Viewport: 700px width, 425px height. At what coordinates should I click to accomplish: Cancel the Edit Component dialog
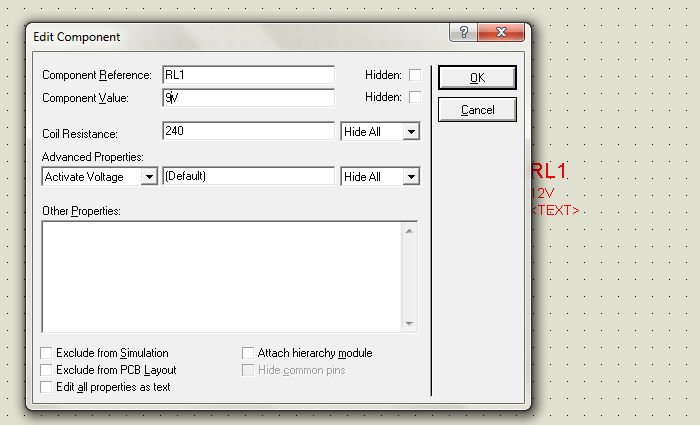click(477, 110)
